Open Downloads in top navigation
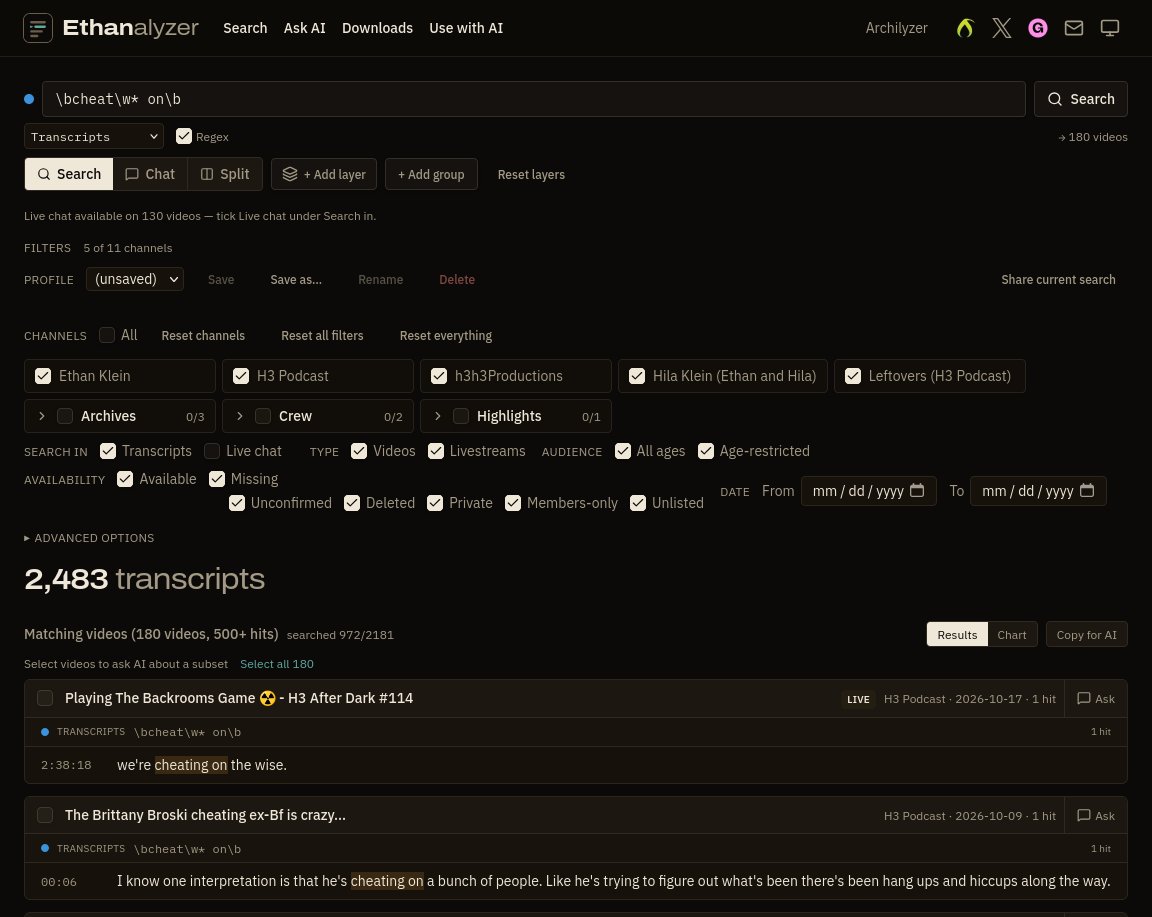The width and height of the screenshot is (1152, 917). (x=377, y=28)
